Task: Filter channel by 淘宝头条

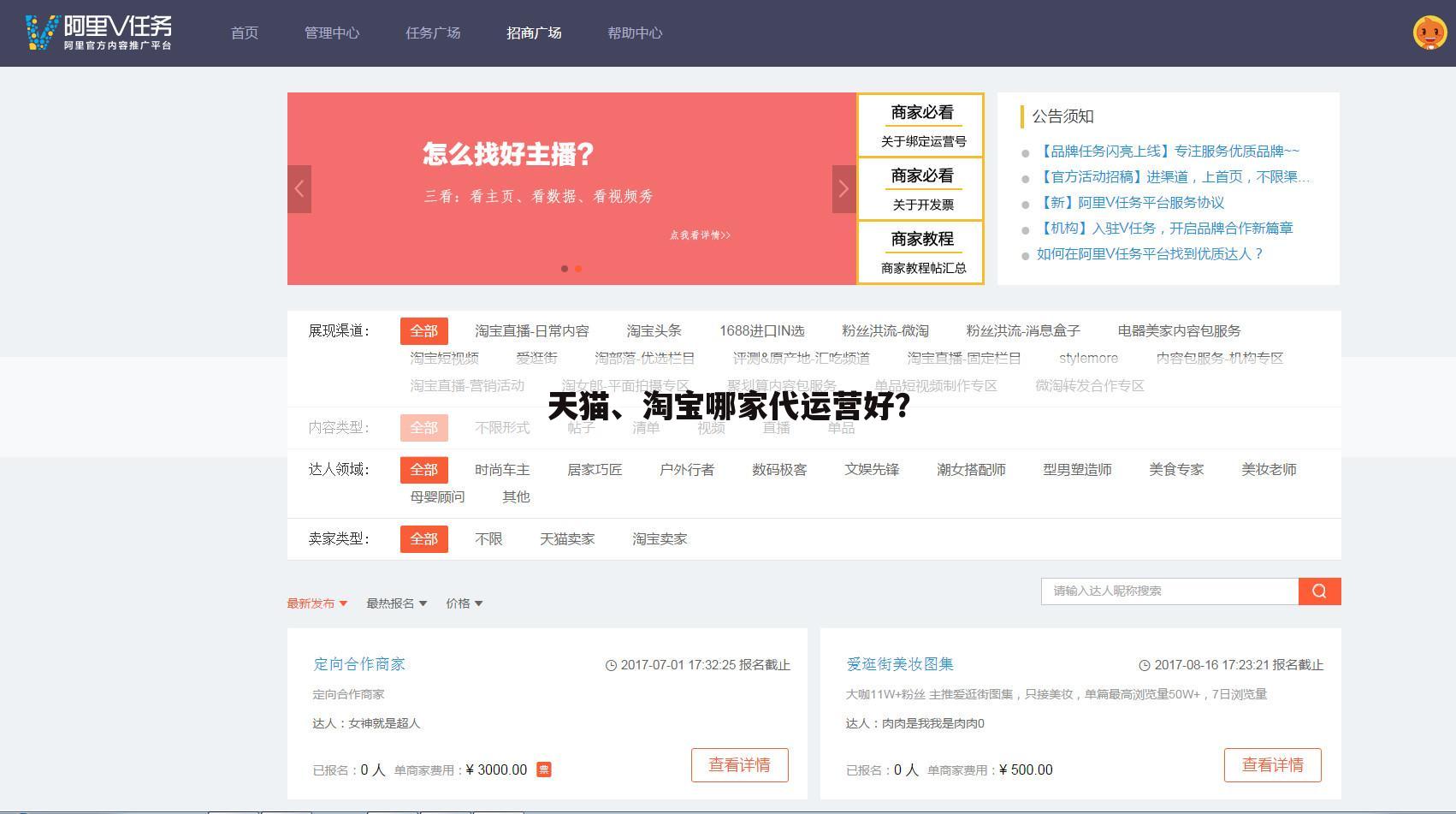Action: (x=654, y=331)
